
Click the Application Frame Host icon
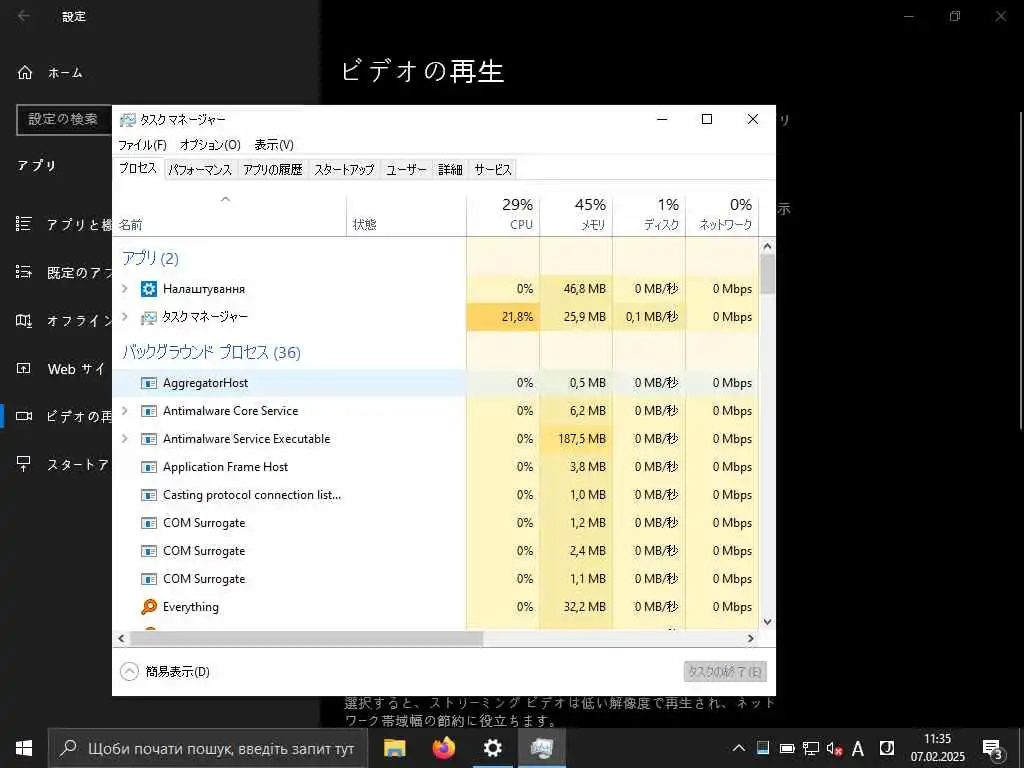(x=149, y=468)
